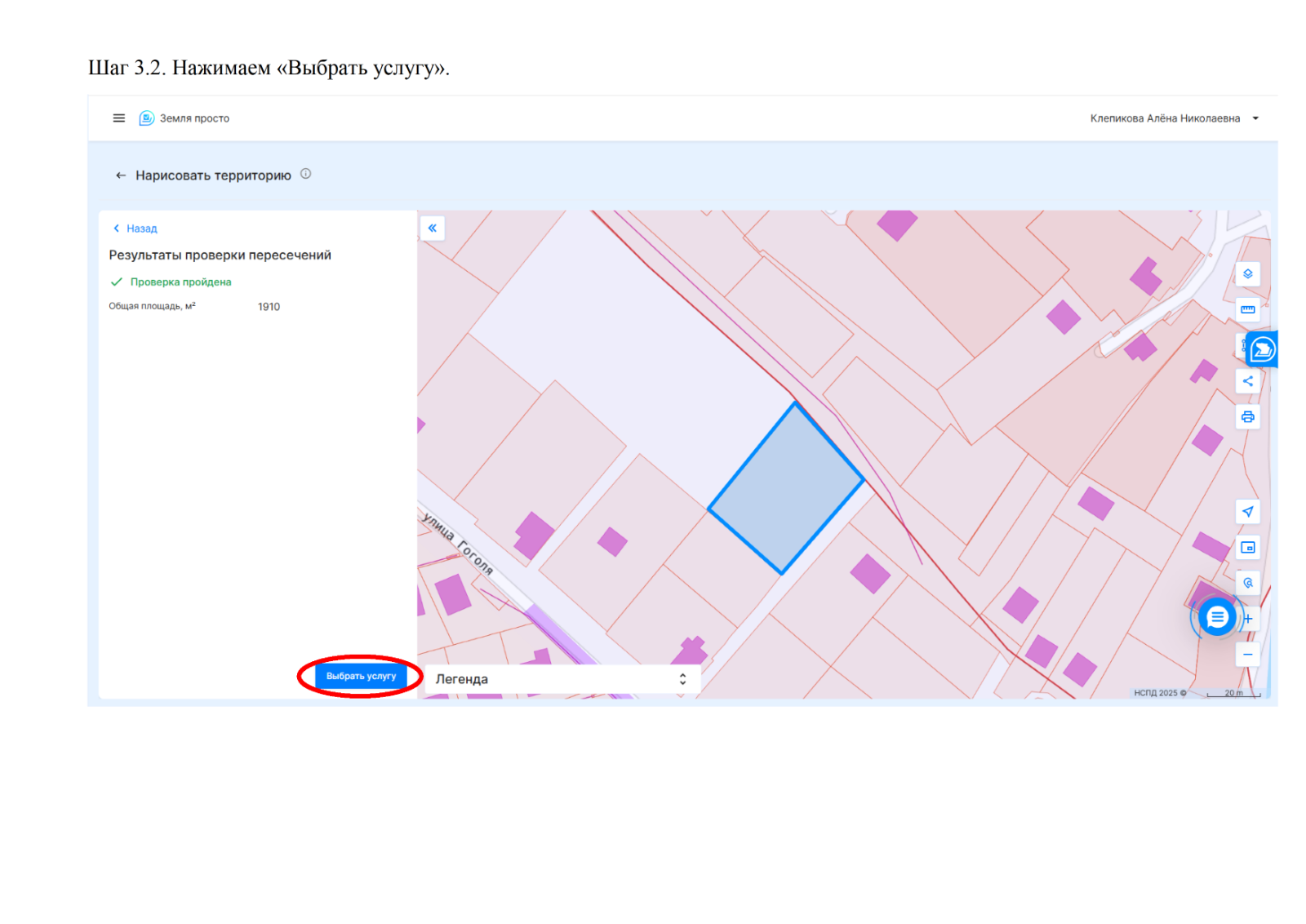
Task: Open user account dropdown arrow
Action: tap(1255, 118)
